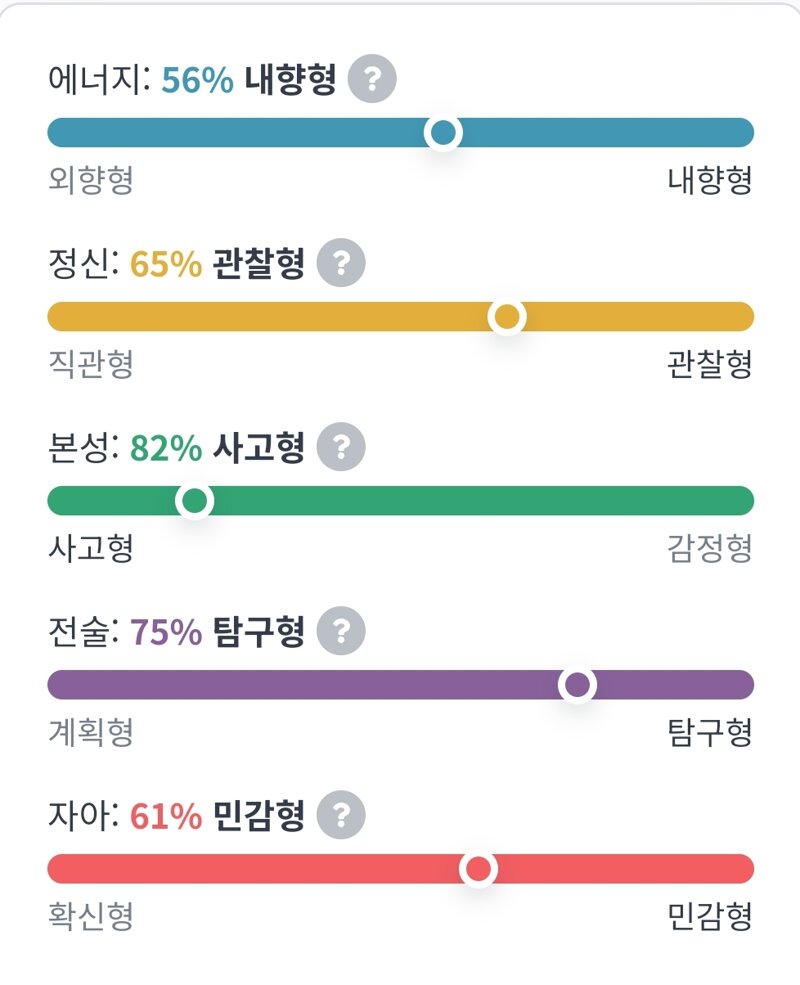Click the 확신형 label under the red bar
The height and width of the screenshot is (985, 800).
point(91,917)
